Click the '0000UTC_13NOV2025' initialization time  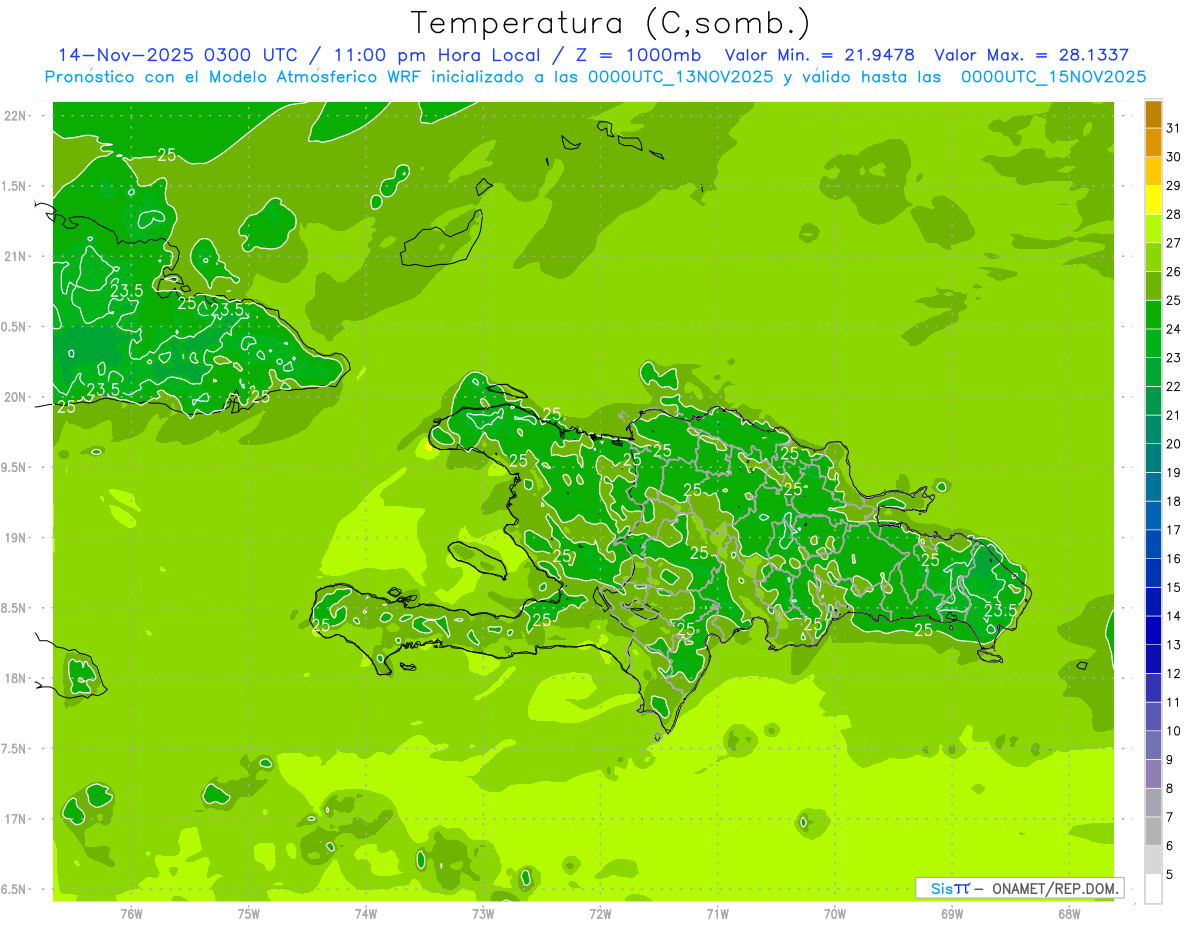679,77
